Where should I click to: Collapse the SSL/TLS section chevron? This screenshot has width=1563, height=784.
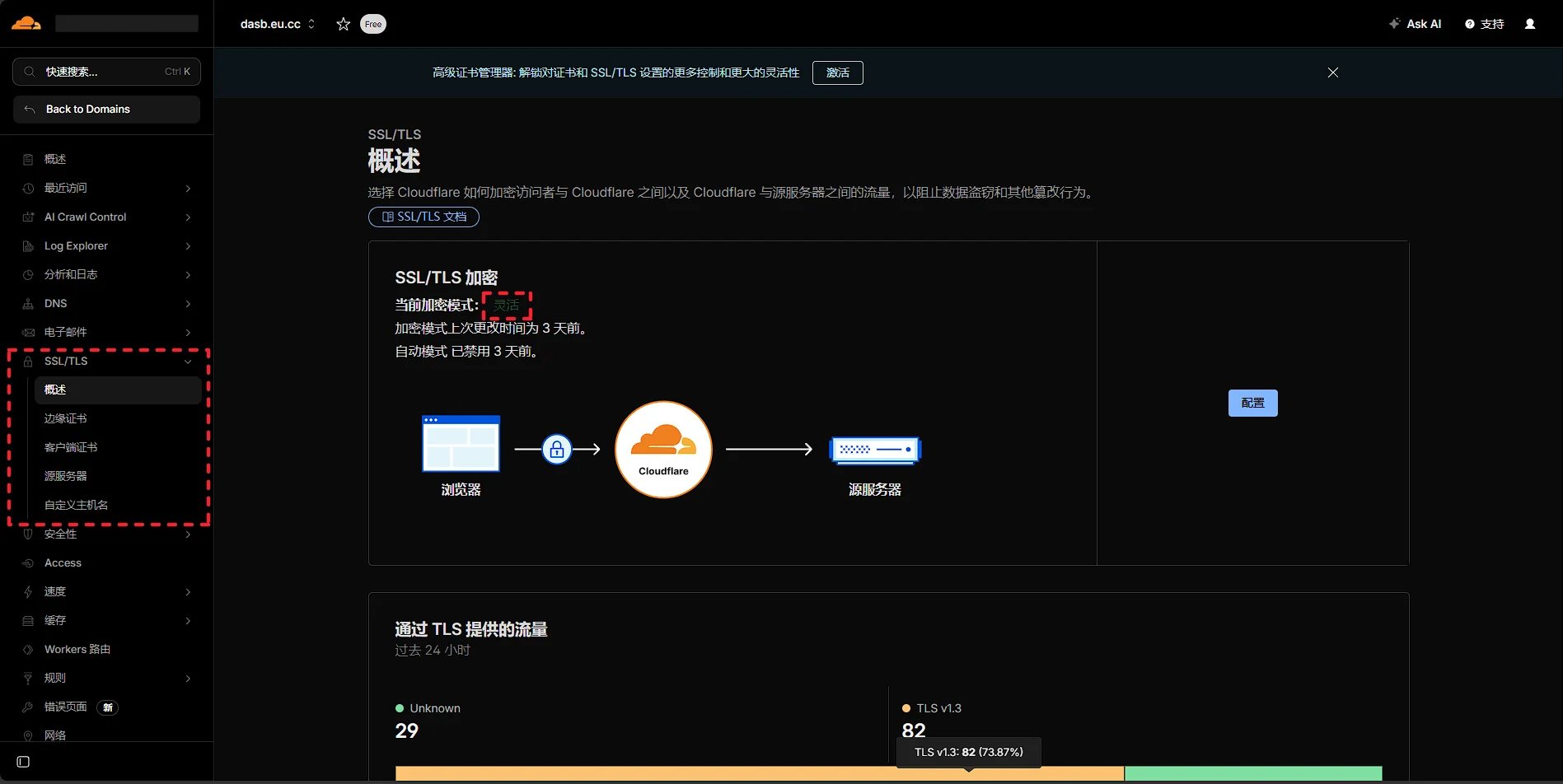(x=188, y=362)
